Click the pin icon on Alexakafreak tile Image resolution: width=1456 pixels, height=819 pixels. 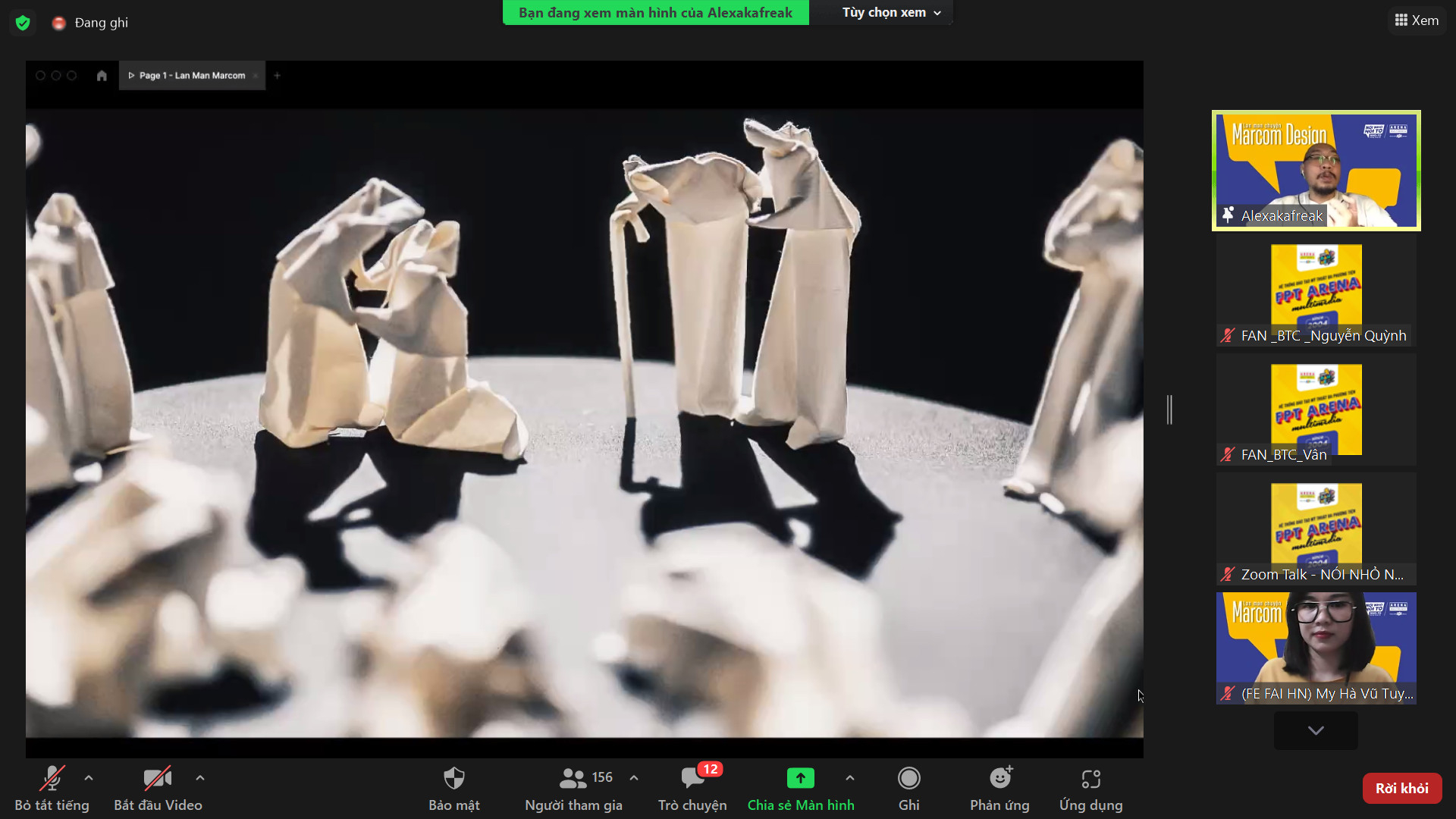coord(1228,215)
